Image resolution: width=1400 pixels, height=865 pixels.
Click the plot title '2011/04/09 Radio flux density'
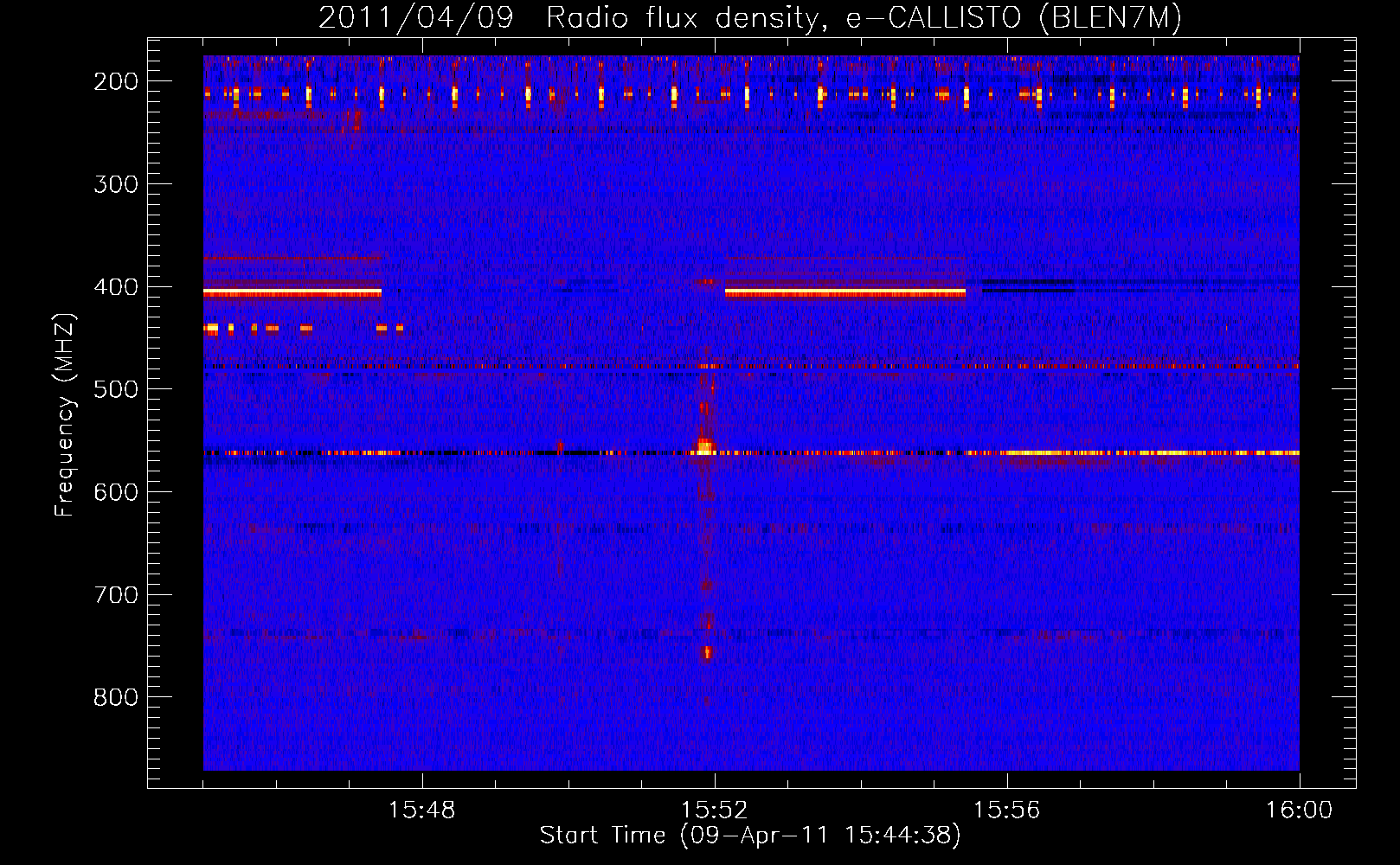567,18
